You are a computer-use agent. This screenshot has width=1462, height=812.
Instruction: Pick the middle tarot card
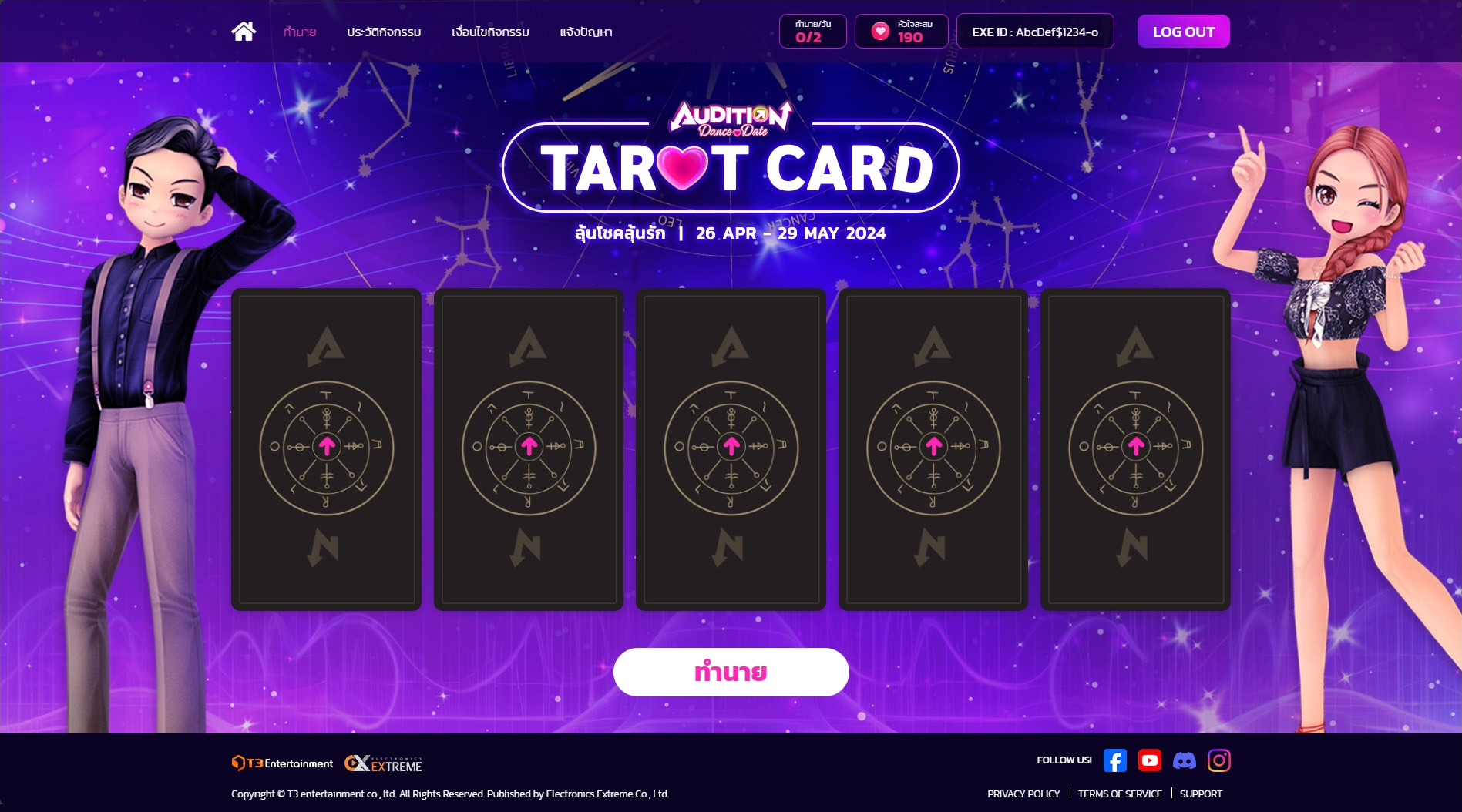click(731, 449)
